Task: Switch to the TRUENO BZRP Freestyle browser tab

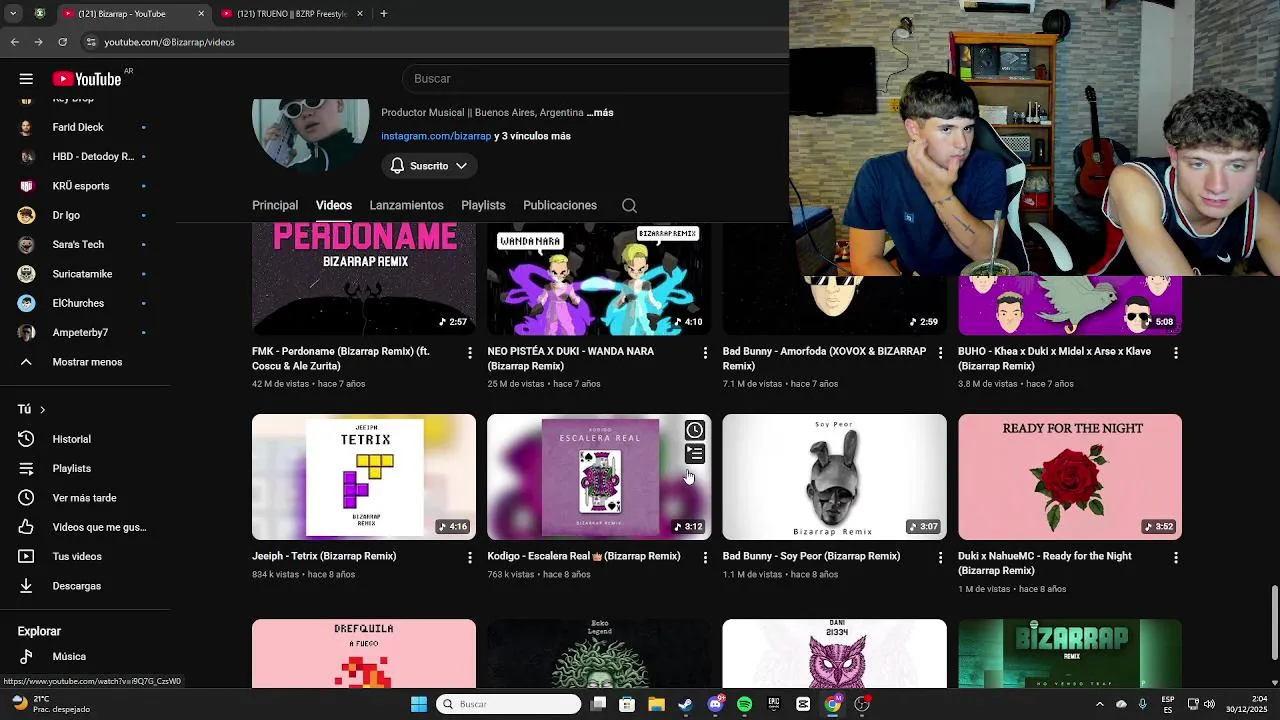Action: coord(290,14)
